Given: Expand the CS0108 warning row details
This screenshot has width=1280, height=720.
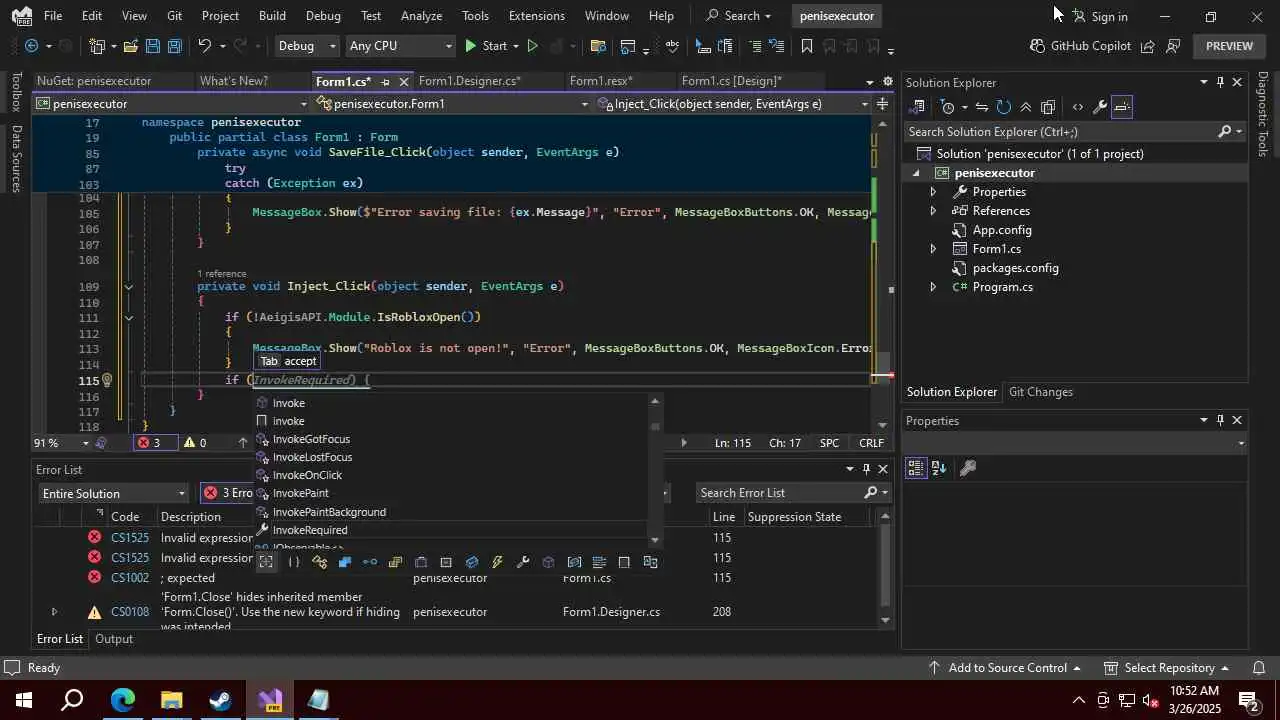Looking at the screenshot, I should click(x=54, y=612).
